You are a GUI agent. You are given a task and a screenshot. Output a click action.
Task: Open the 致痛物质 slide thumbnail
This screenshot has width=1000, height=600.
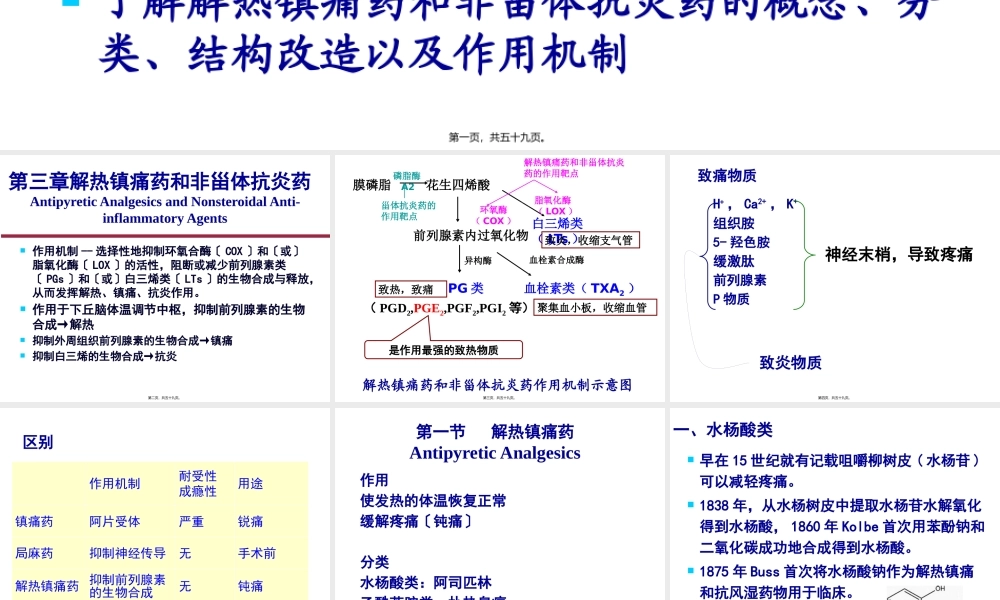coord(835,278)
